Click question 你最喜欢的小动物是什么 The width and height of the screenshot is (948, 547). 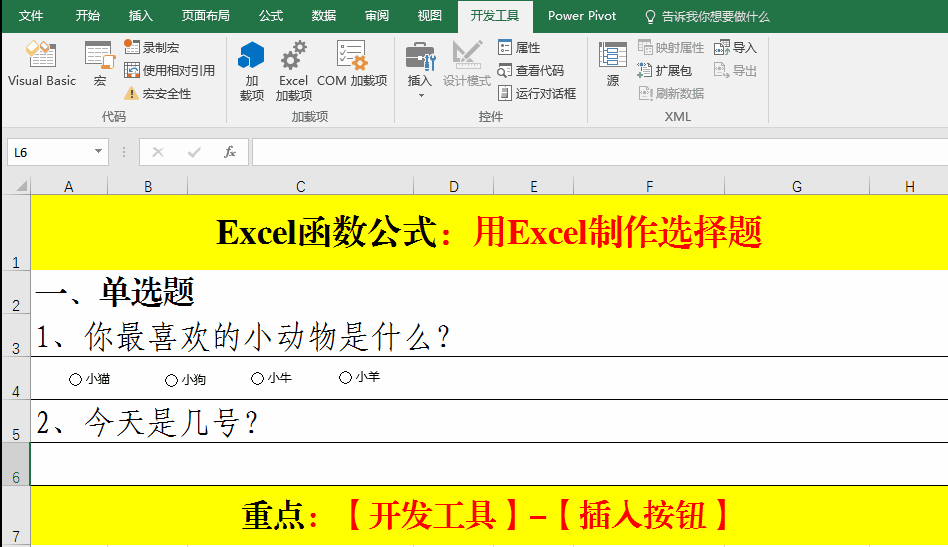(243, 336)
